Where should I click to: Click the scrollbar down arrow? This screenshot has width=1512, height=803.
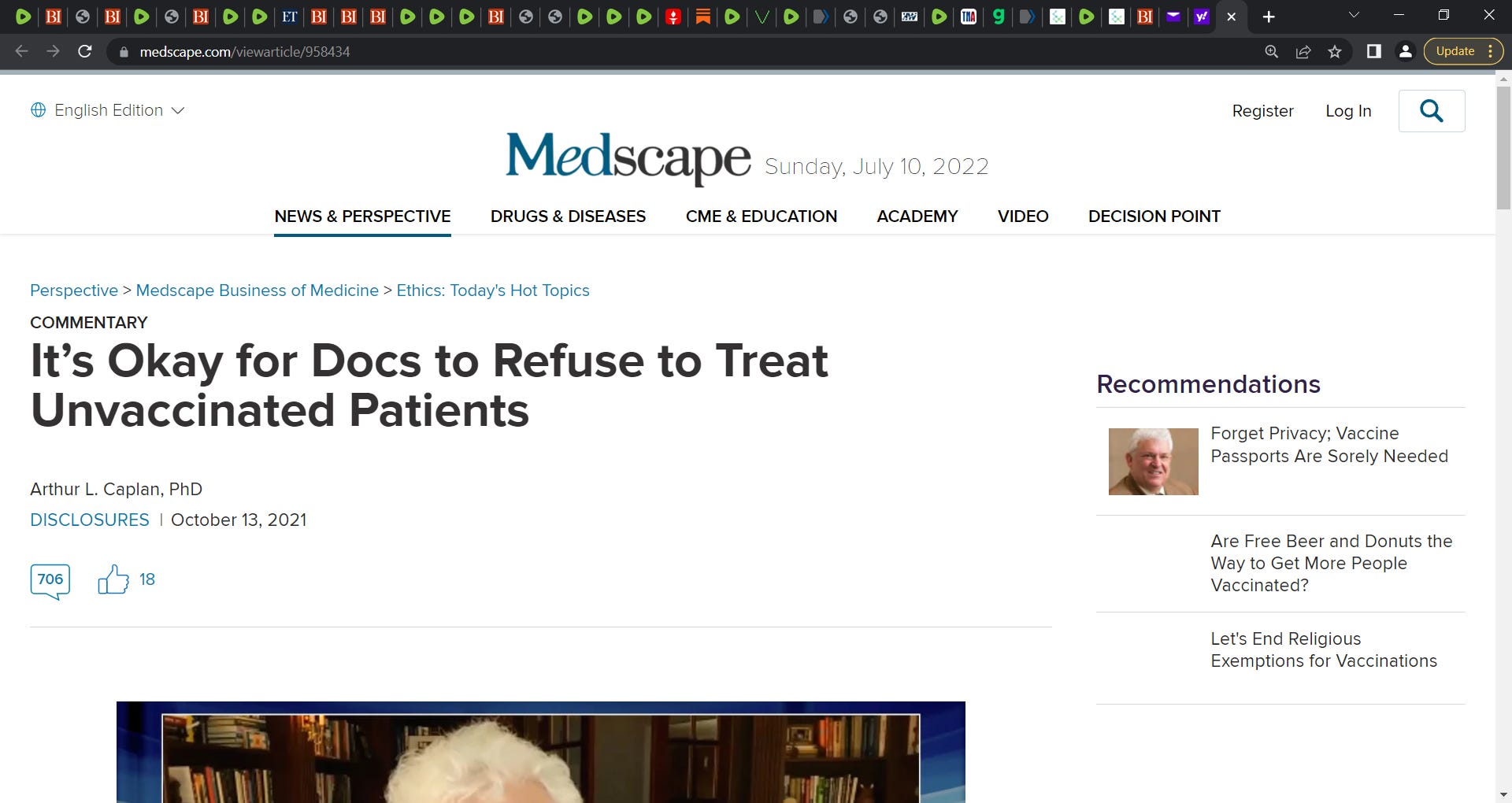[x=1503, y=795]
